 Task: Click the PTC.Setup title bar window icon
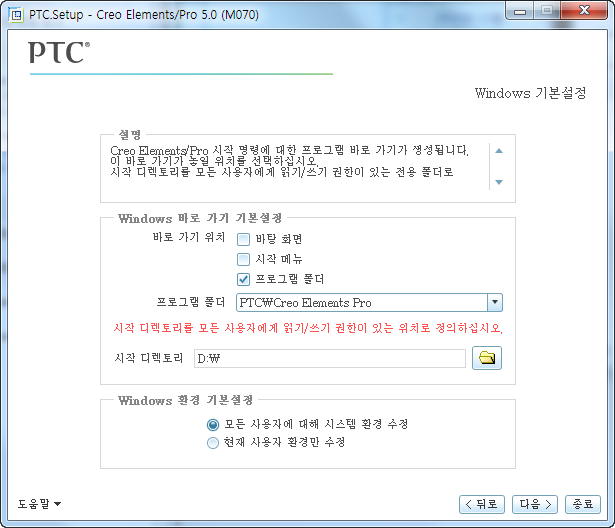point(16,15)
